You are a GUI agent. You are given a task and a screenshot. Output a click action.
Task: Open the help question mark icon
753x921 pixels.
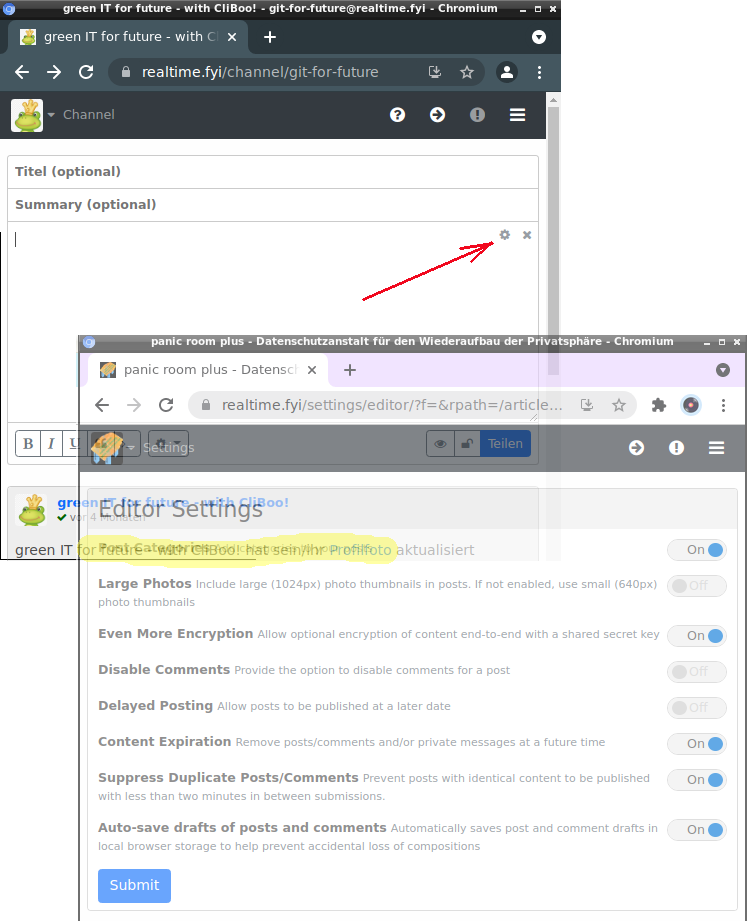point(398,115)
